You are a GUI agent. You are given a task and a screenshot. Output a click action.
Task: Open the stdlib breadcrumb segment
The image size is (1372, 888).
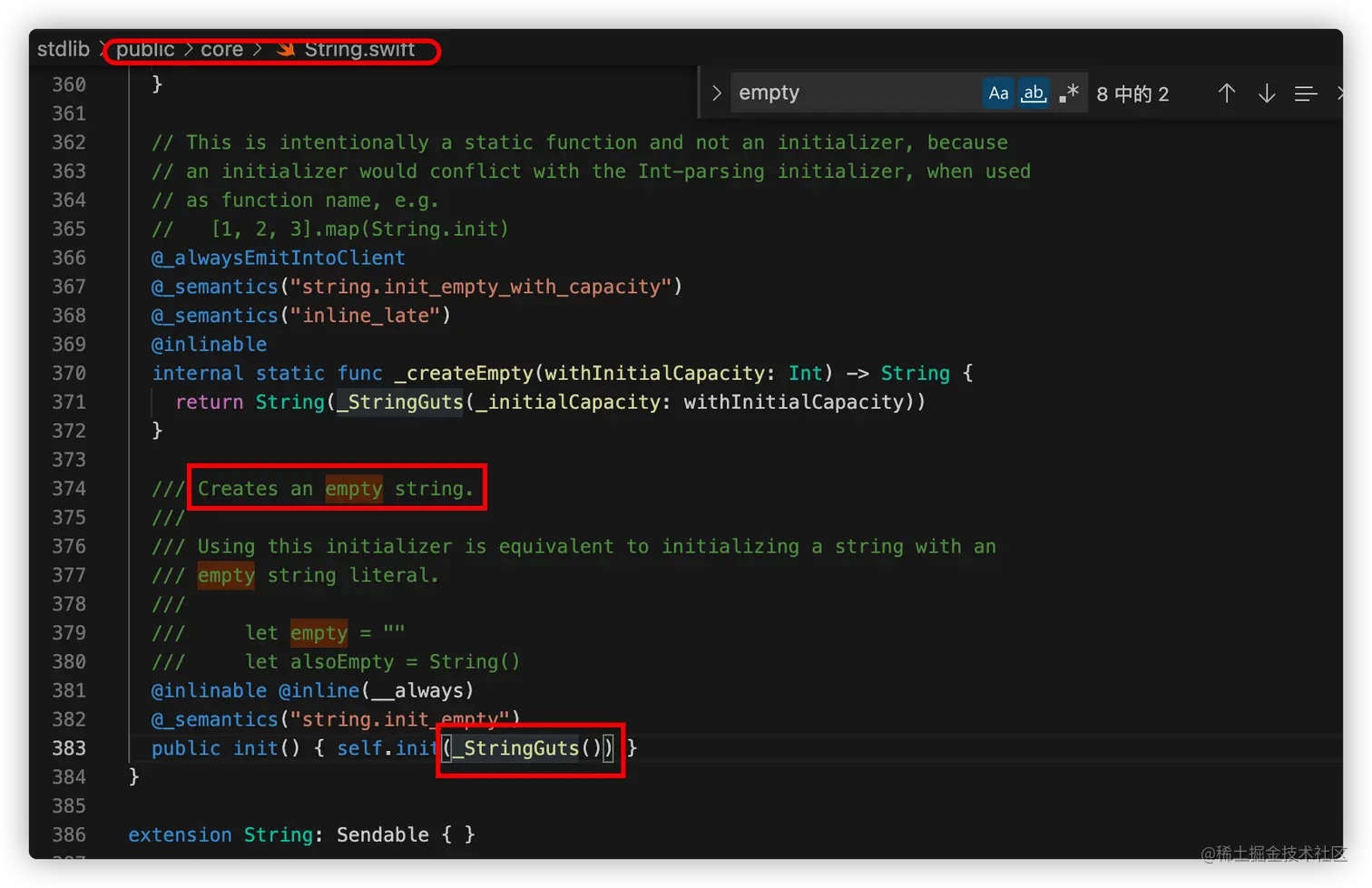[x=64, y=49]
